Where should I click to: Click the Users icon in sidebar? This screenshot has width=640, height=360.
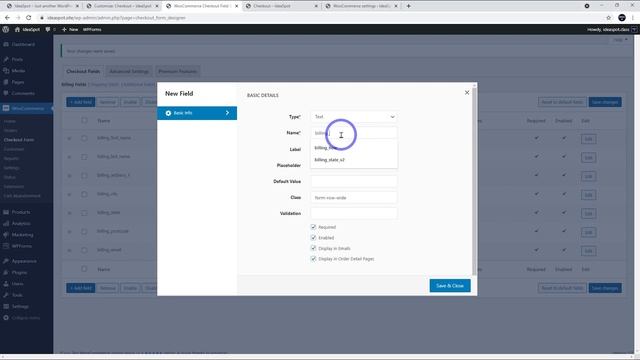tap(6, 284)
